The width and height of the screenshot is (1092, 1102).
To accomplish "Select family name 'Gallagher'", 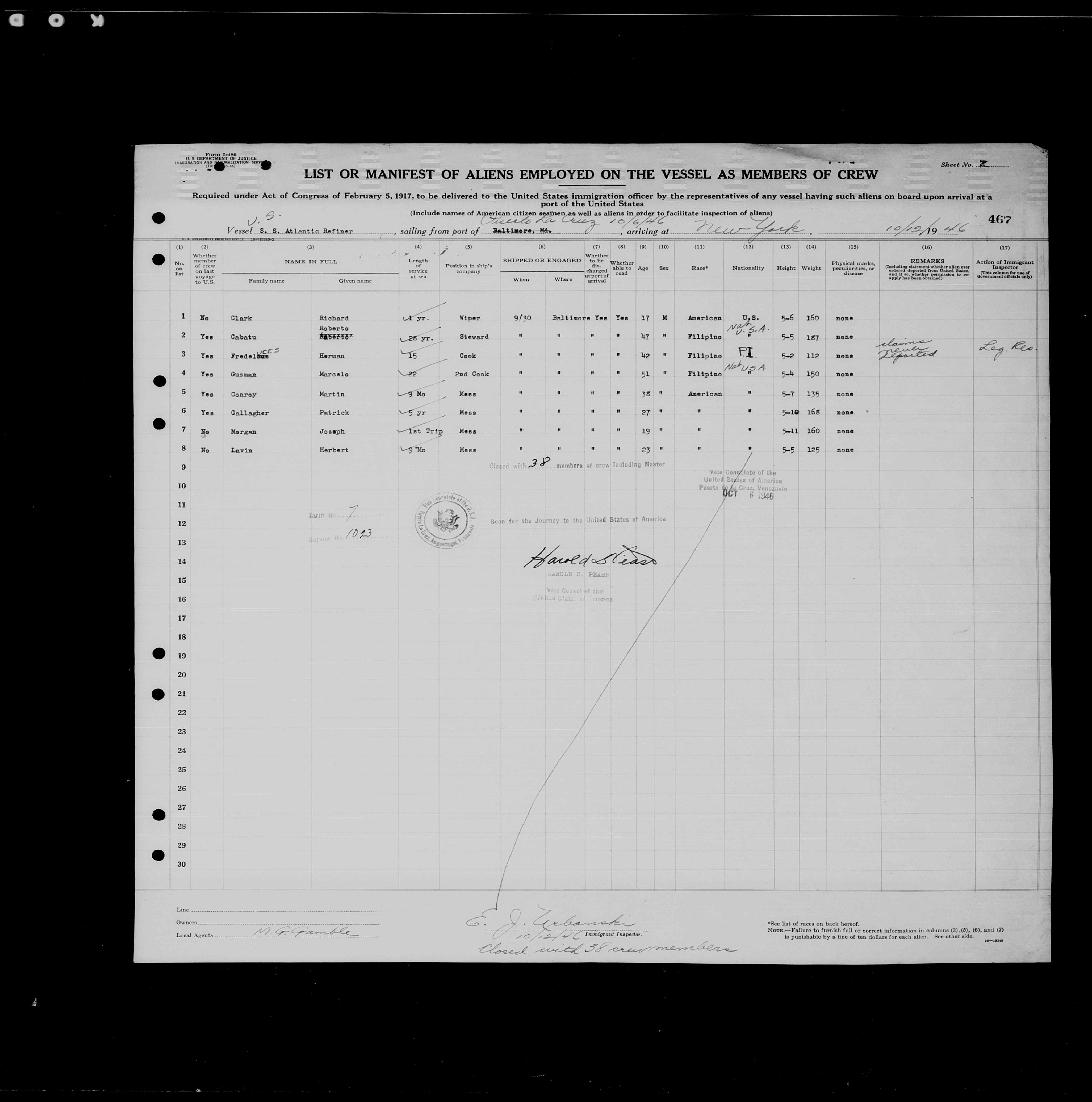I will pyautogui.click(x=250, y=413).
